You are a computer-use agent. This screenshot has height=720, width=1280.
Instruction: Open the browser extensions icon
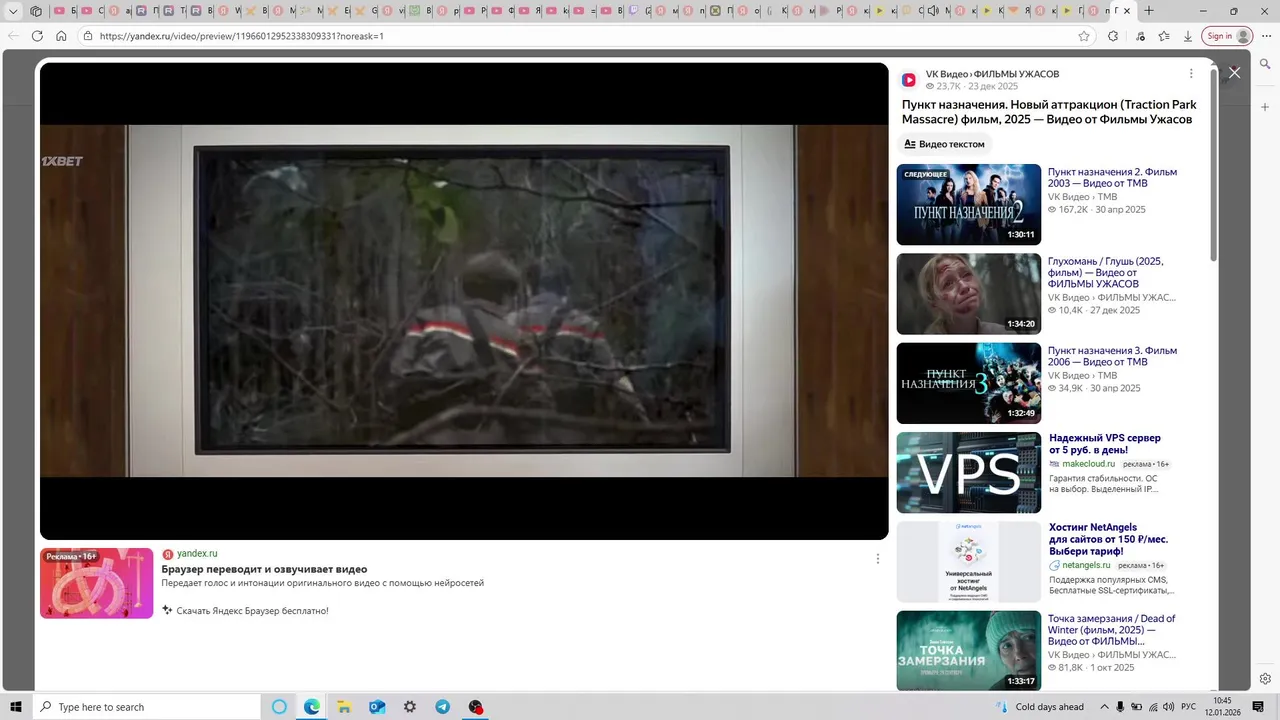click(1113, 36)
